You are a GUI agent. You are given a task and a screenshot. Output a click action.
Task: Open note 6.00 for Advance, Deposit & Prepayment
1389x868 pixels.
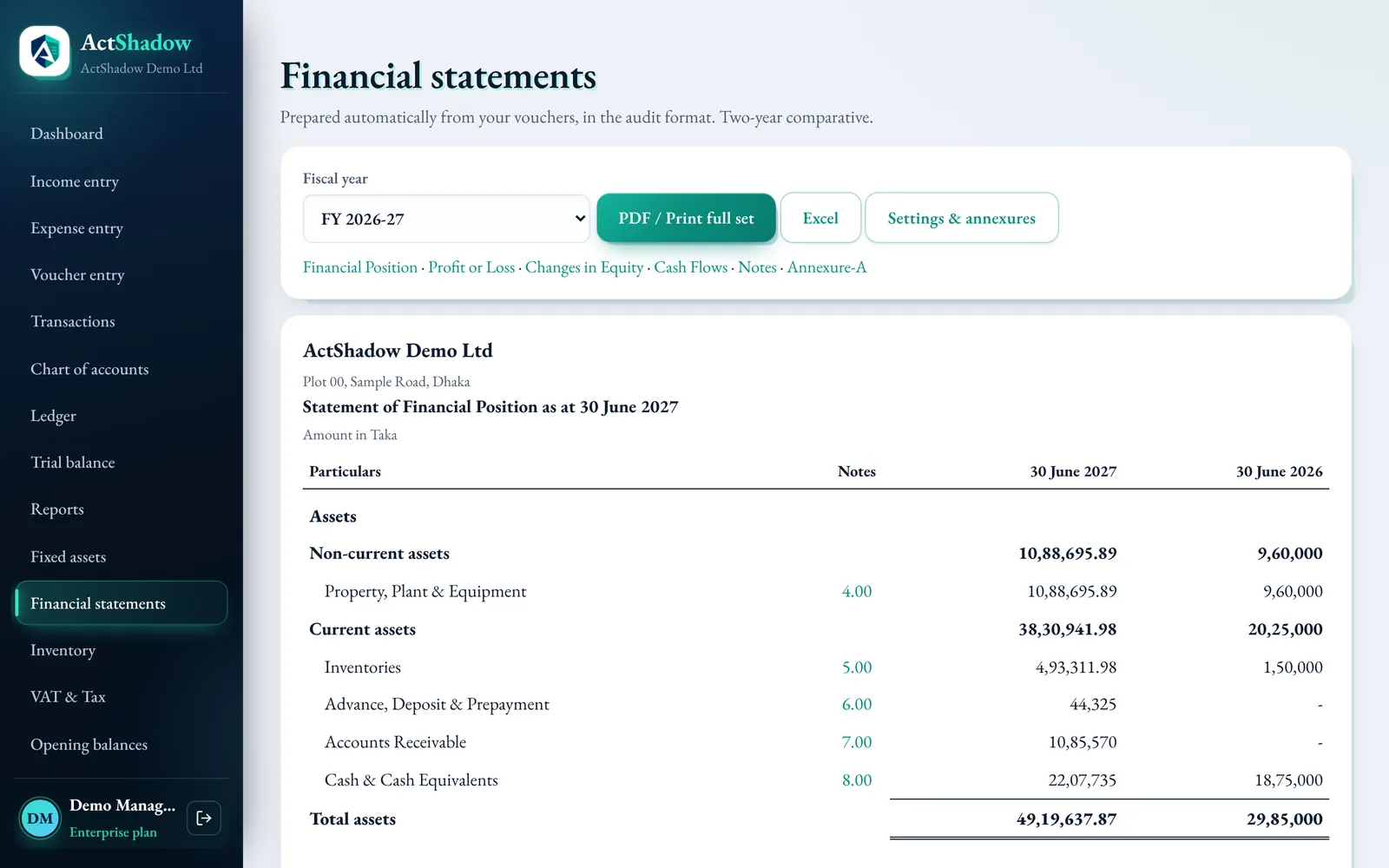(x=857, y=705)
